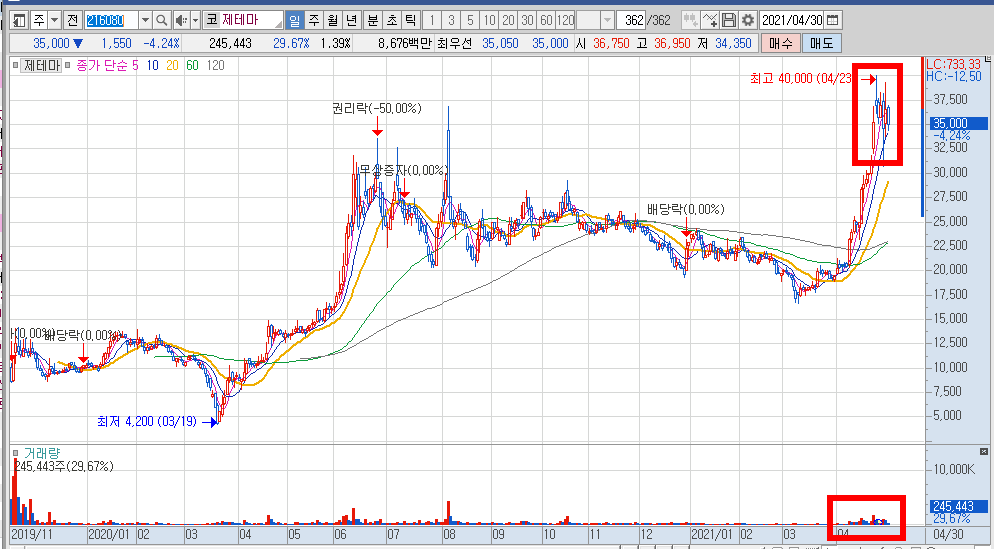
Task: Switch chart to 분 minute period
Action: pos(373,20)
